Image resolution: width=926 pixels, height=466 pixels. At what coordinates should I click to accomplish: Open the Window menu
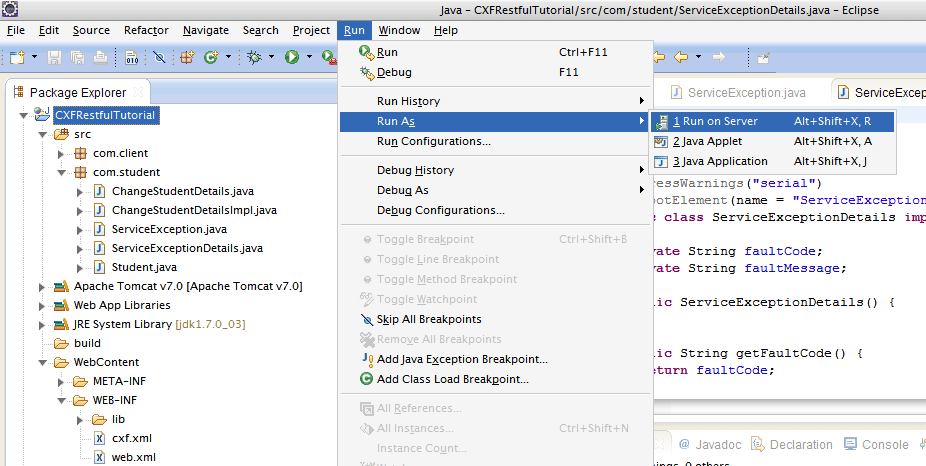399,30
